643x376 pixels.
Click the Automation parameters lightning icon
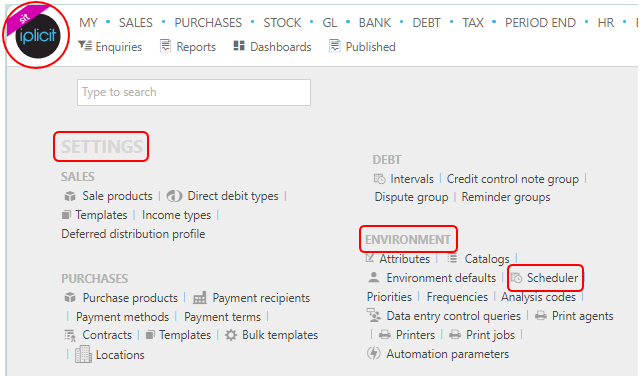374,353
